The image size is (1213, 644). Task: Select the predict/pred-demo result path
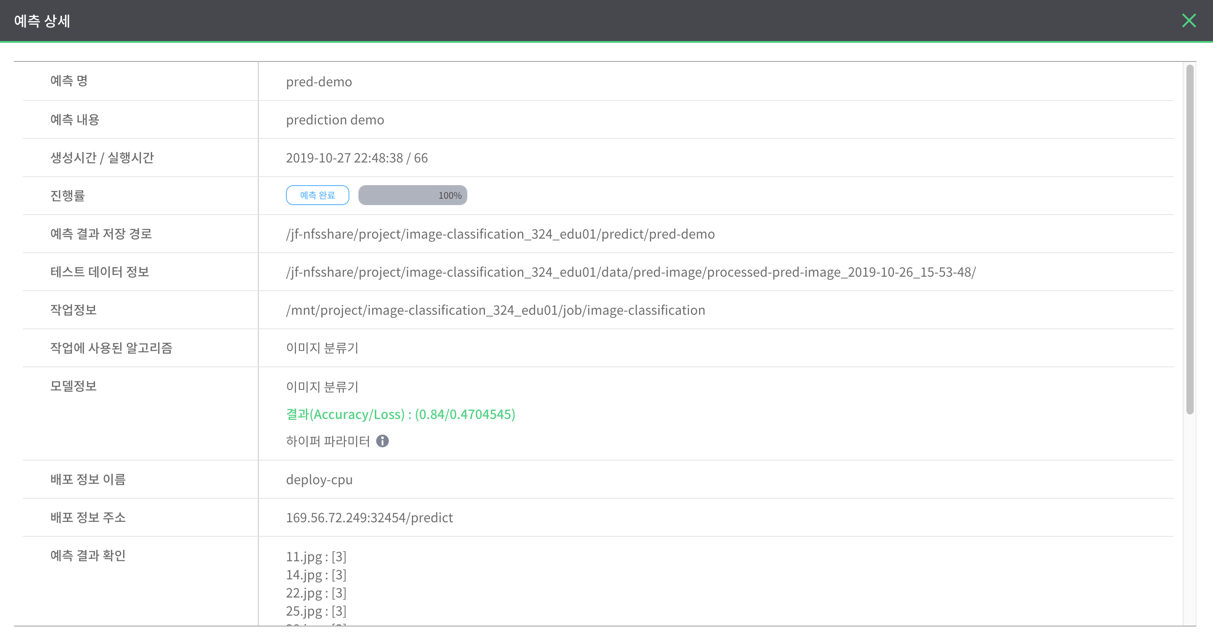click(500, 234)
